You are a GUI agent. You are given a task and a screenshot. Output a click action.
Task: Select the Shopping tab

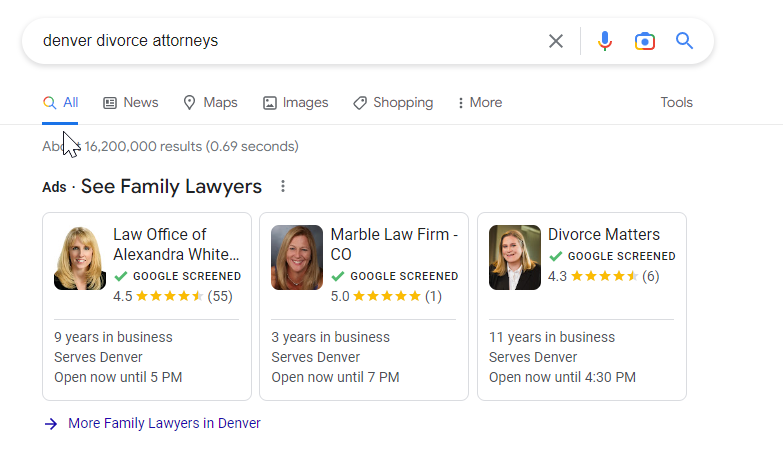(393, 102)
